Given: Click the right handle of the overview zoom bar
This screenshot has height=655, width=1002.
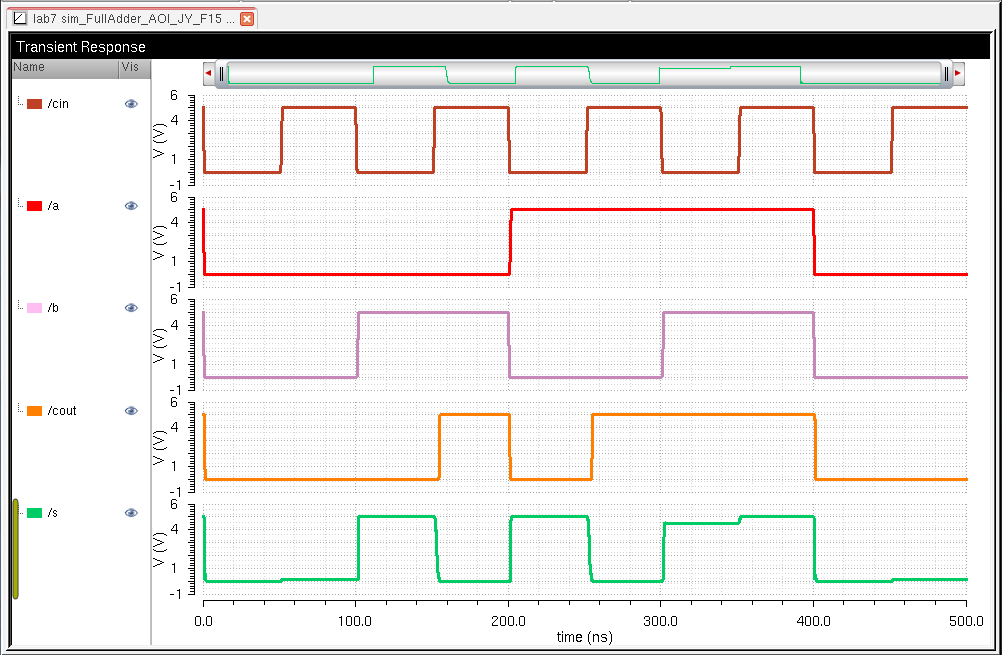Looking at the screenshot, I should [x=946, y=73].
